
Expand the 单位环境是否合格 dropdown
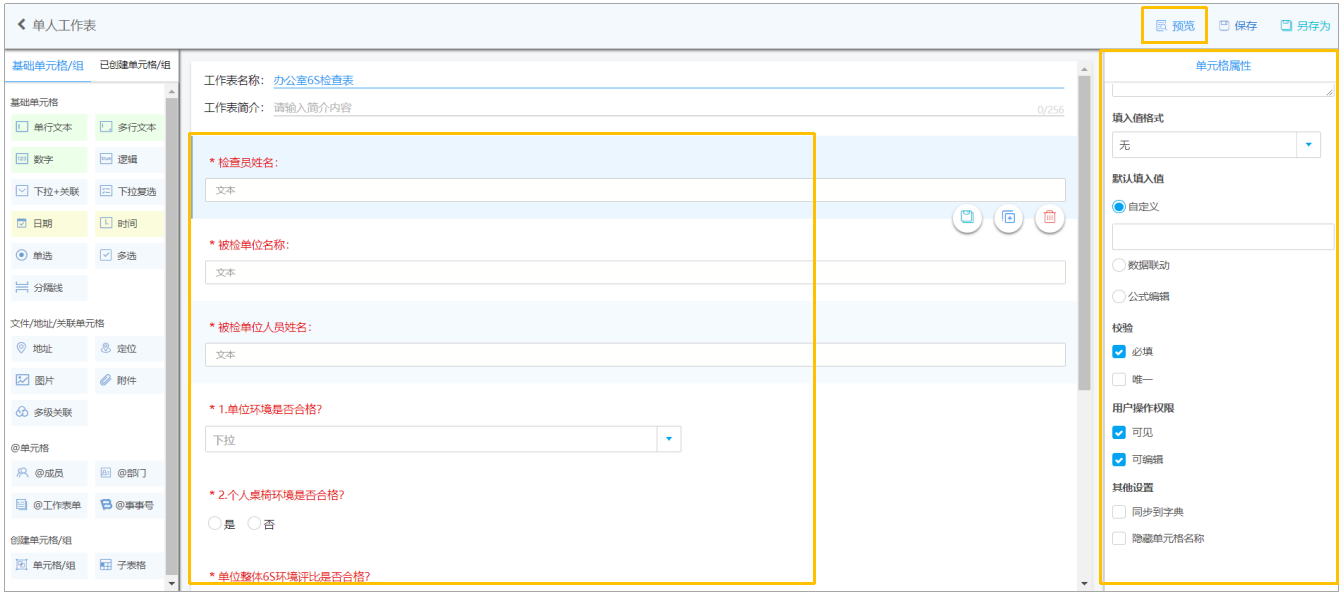443,440
